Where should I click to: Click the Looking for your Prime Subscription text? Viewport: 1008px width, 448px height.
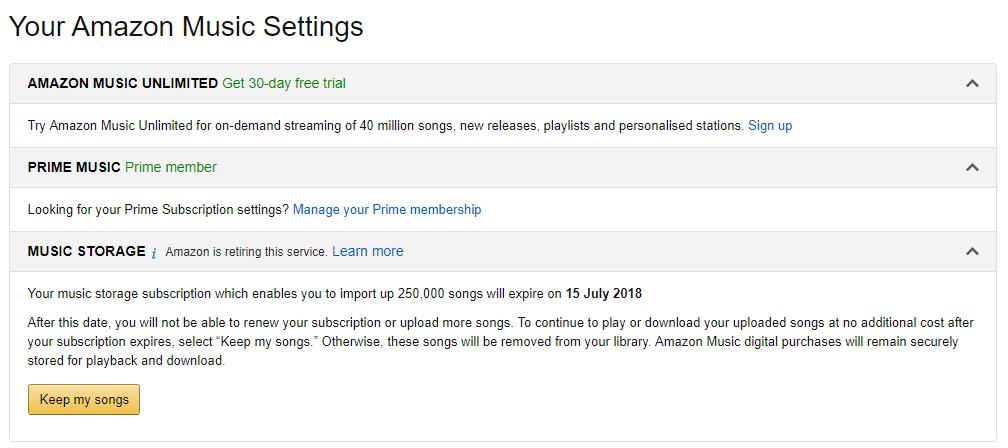158,209
